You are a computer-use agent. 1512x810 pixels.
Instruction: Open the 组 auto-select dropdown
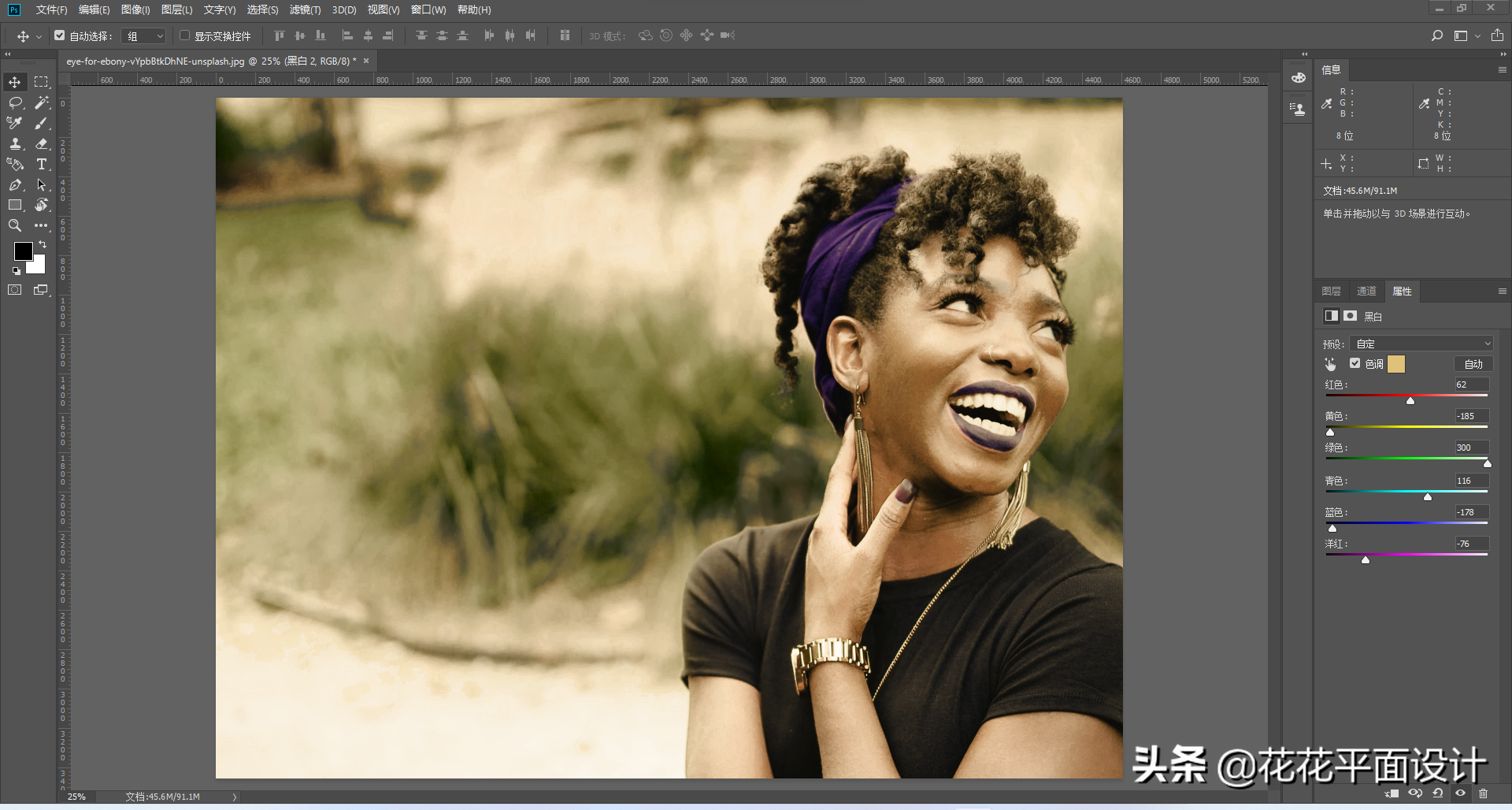[x=145, y=36]
